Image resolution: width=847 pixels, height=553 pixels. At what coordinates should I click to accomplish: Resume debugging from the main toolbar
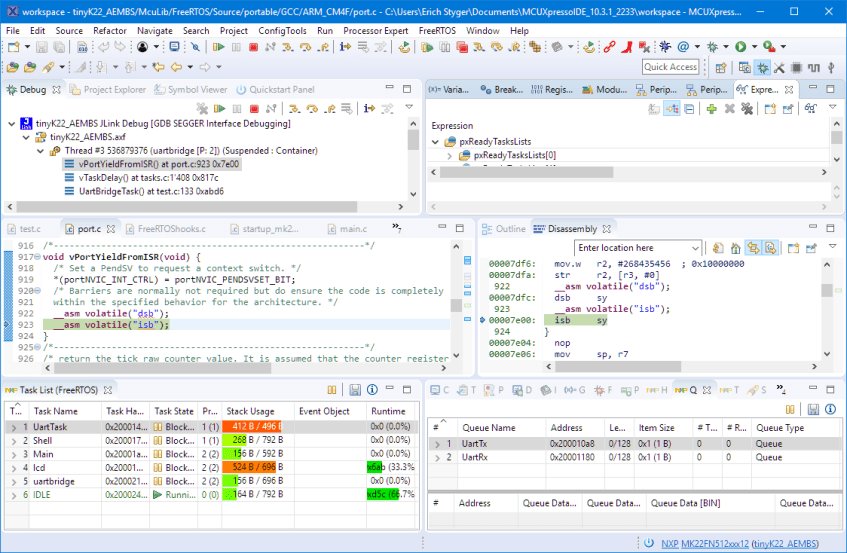pos(219,48)
